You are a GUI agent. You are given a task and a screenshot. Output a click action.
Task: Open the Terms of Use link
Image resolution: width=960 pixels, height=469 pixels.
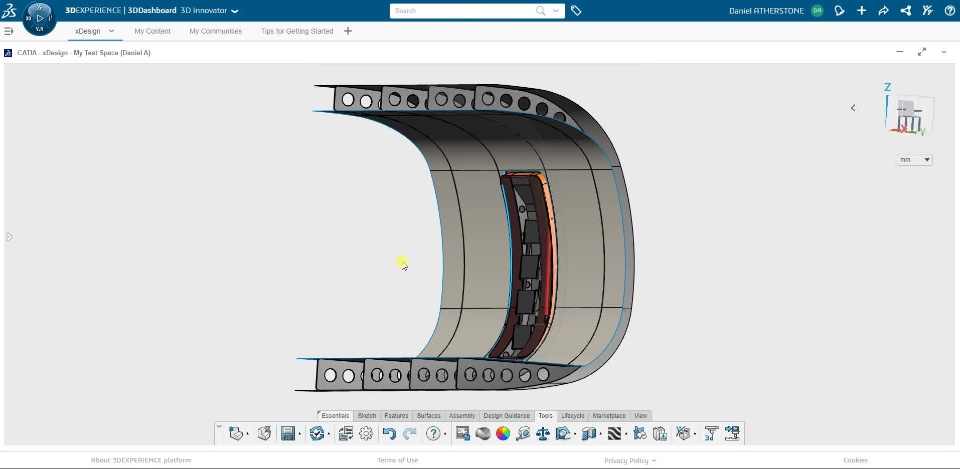point(397,460)
